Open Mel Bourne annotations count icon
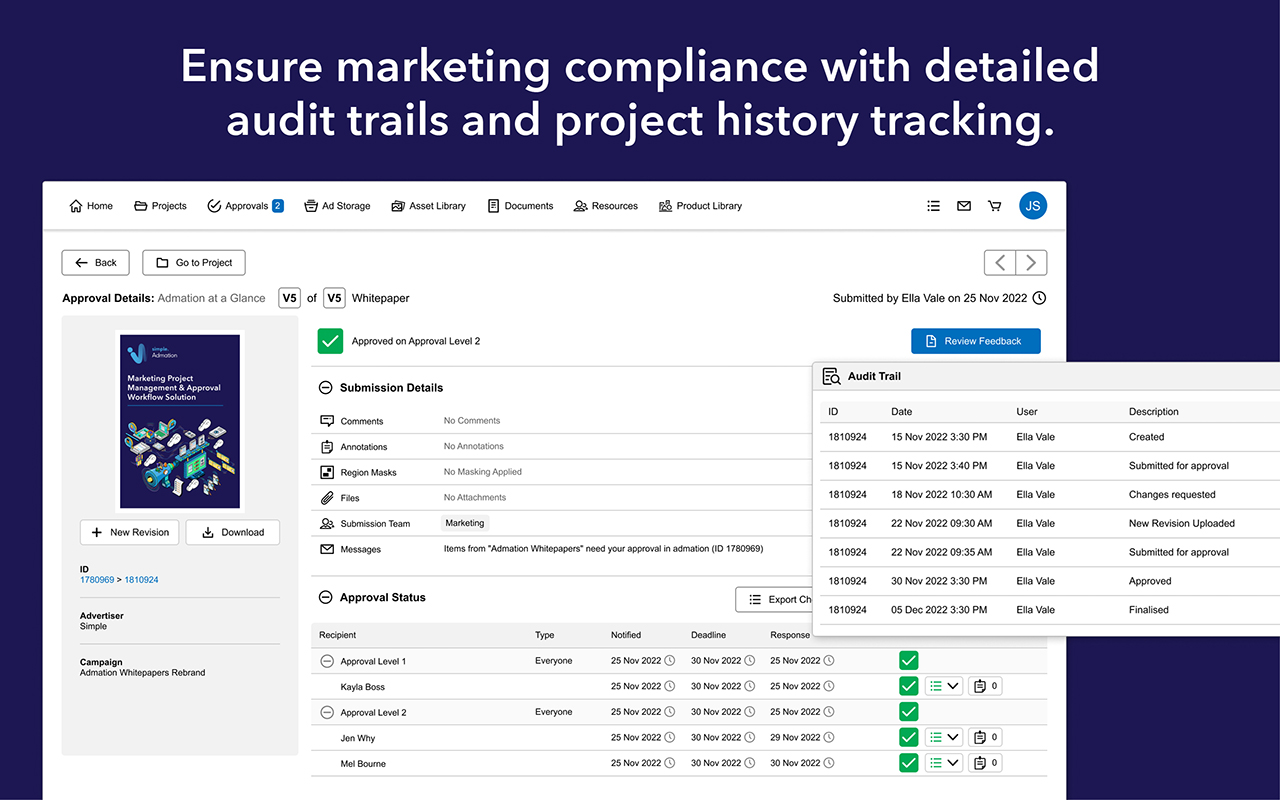 click(985, 762)
